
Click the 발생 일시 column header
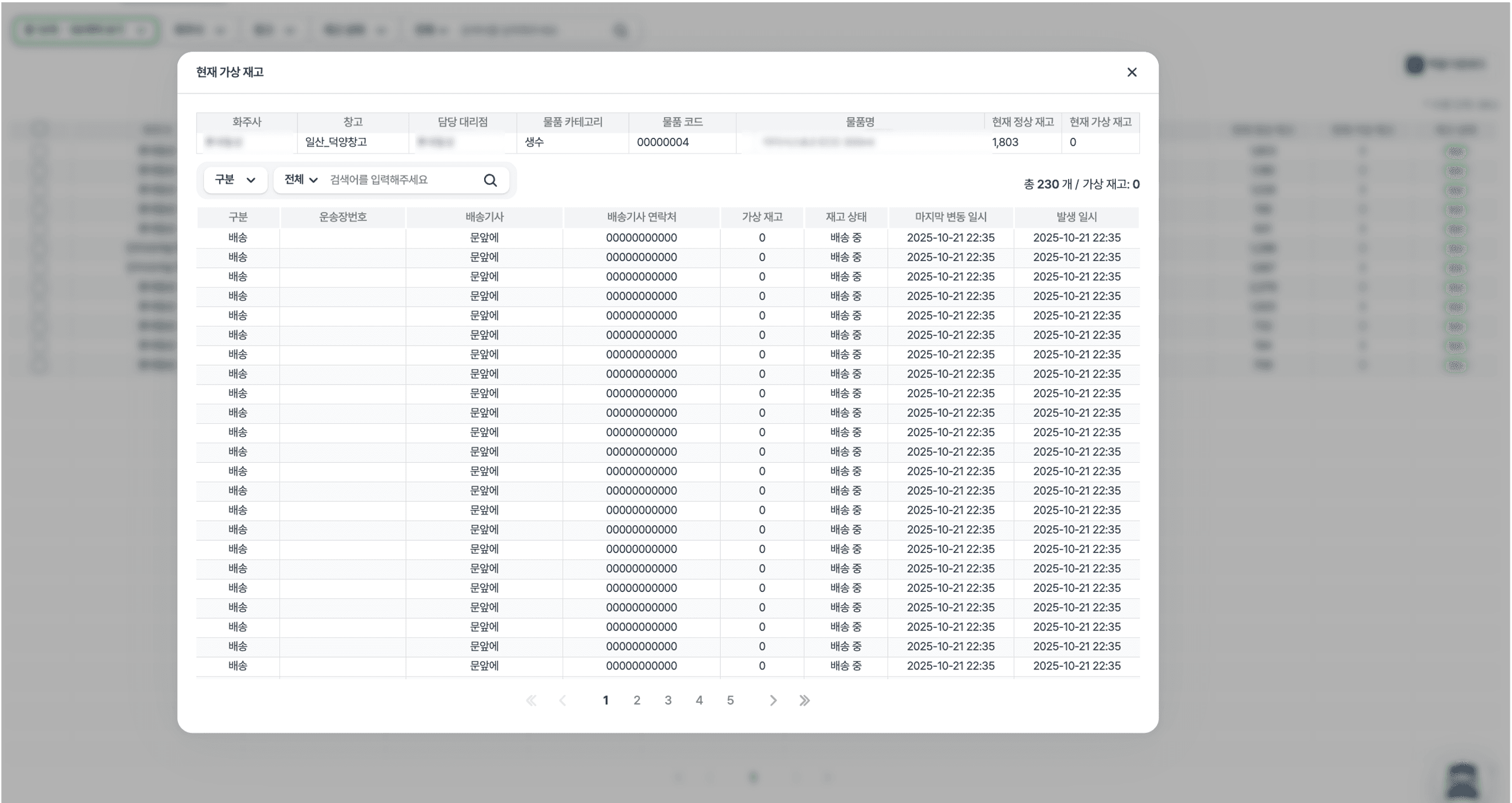click(1077, 217)
